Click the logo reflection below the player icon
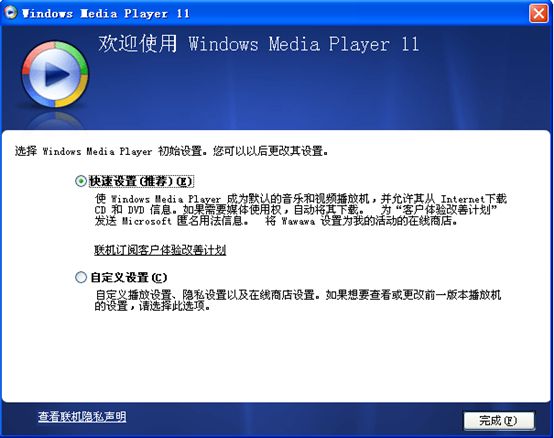The height and width of the screenshot is (438, 554). click(x=55, y=119)
